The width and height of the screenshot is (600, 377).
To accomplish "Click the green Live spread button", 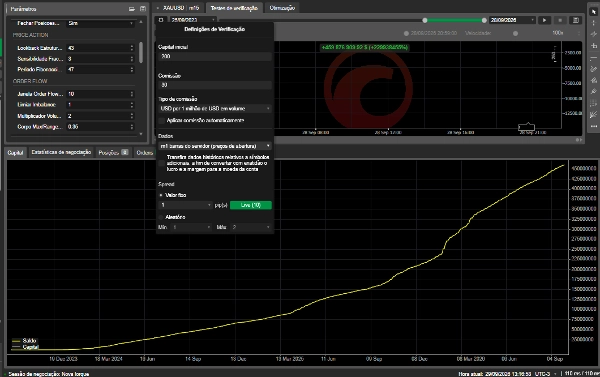I will [x=251, y=205].
